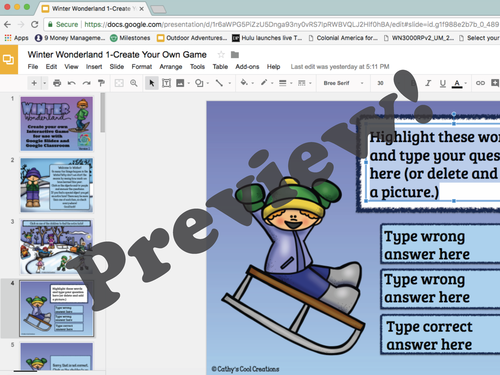Open the Arrange menu
Screen dimensions: 500x375
(171, 67)
